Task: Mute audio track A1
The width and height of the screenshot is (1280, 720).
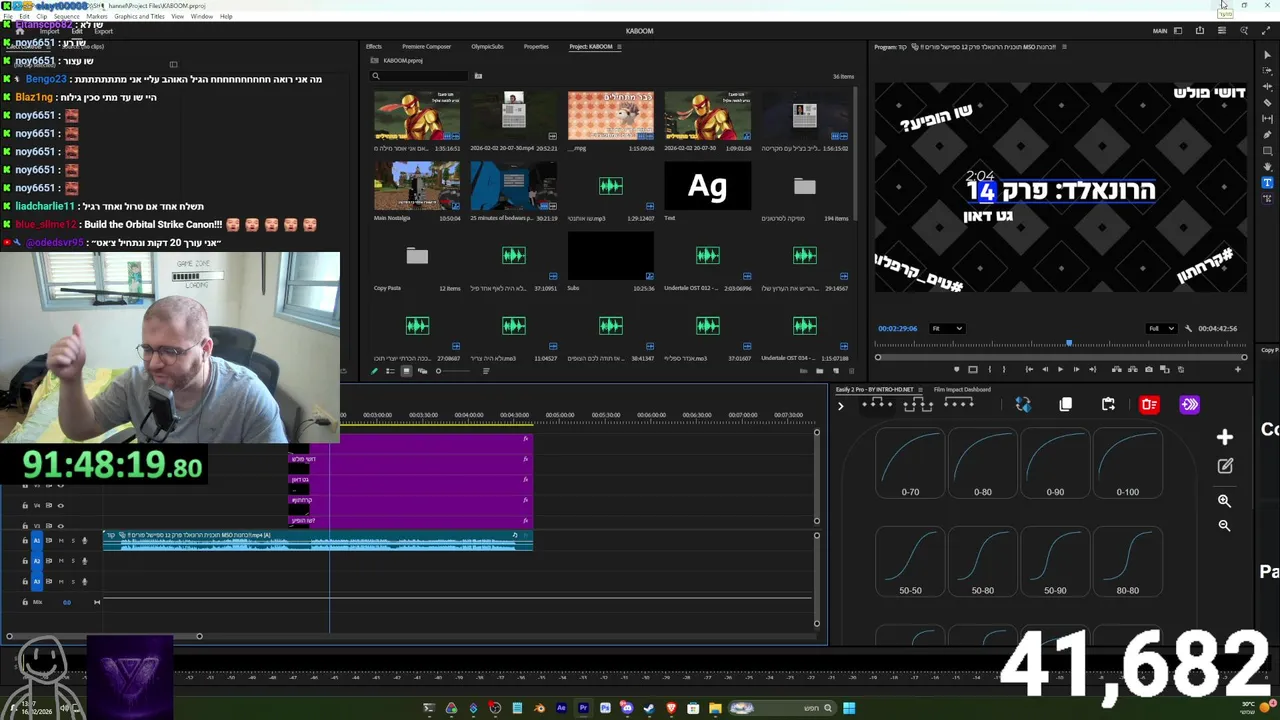Action: coord(61,541)
